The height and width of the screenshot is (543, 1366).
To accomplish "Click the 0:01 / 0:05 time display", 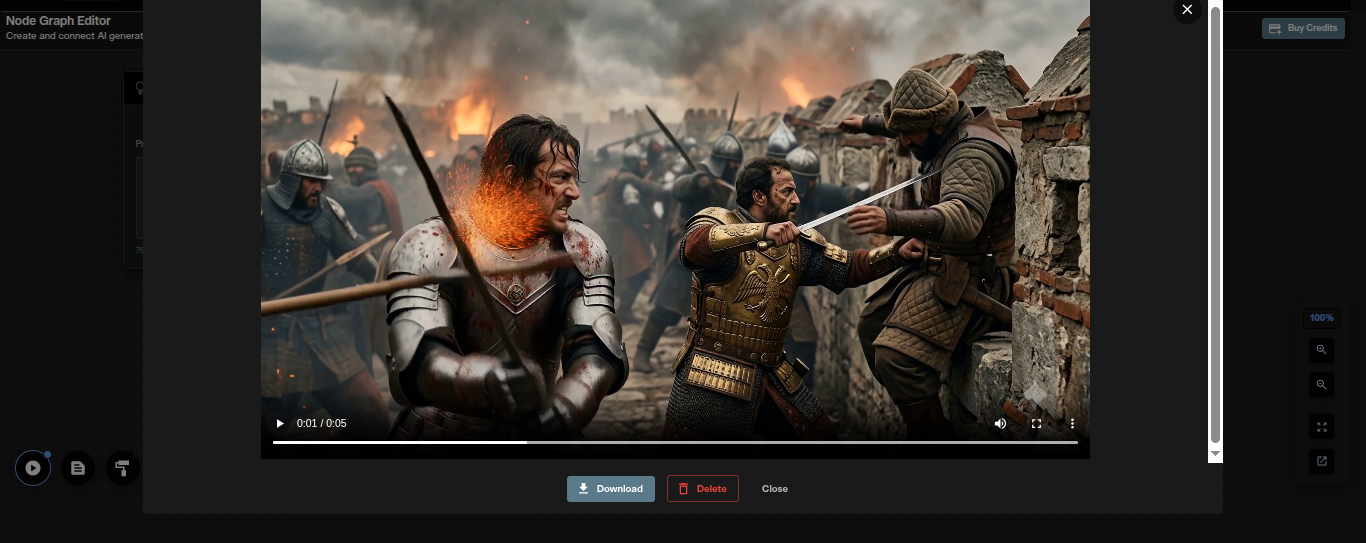I will tap(322, 423).
